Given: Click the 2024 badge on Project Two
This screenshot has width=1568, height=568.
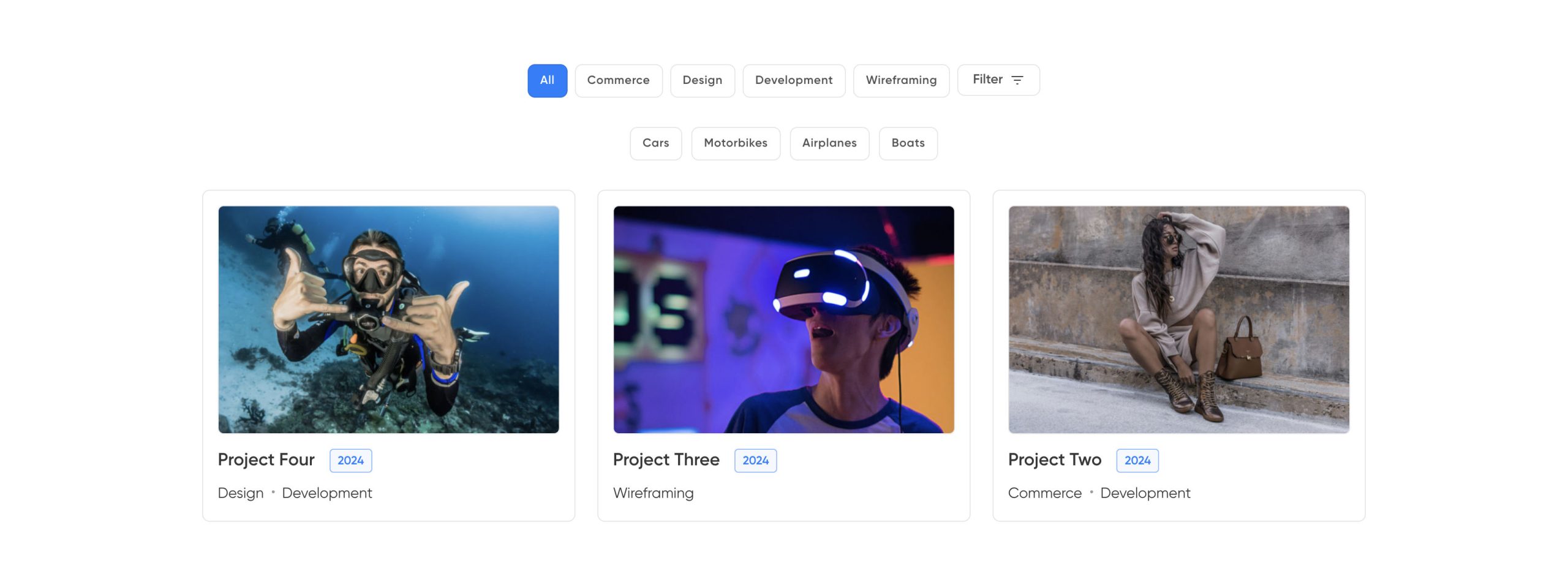Looking at the screenshot, I should pos(1137,460).
